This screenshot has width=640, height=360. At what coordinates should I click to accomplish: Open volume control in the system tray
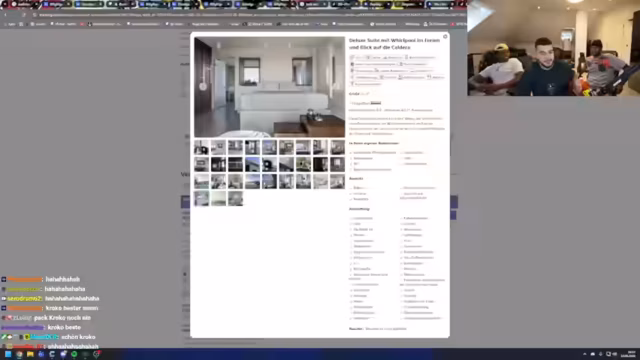[x=615, y=354]
